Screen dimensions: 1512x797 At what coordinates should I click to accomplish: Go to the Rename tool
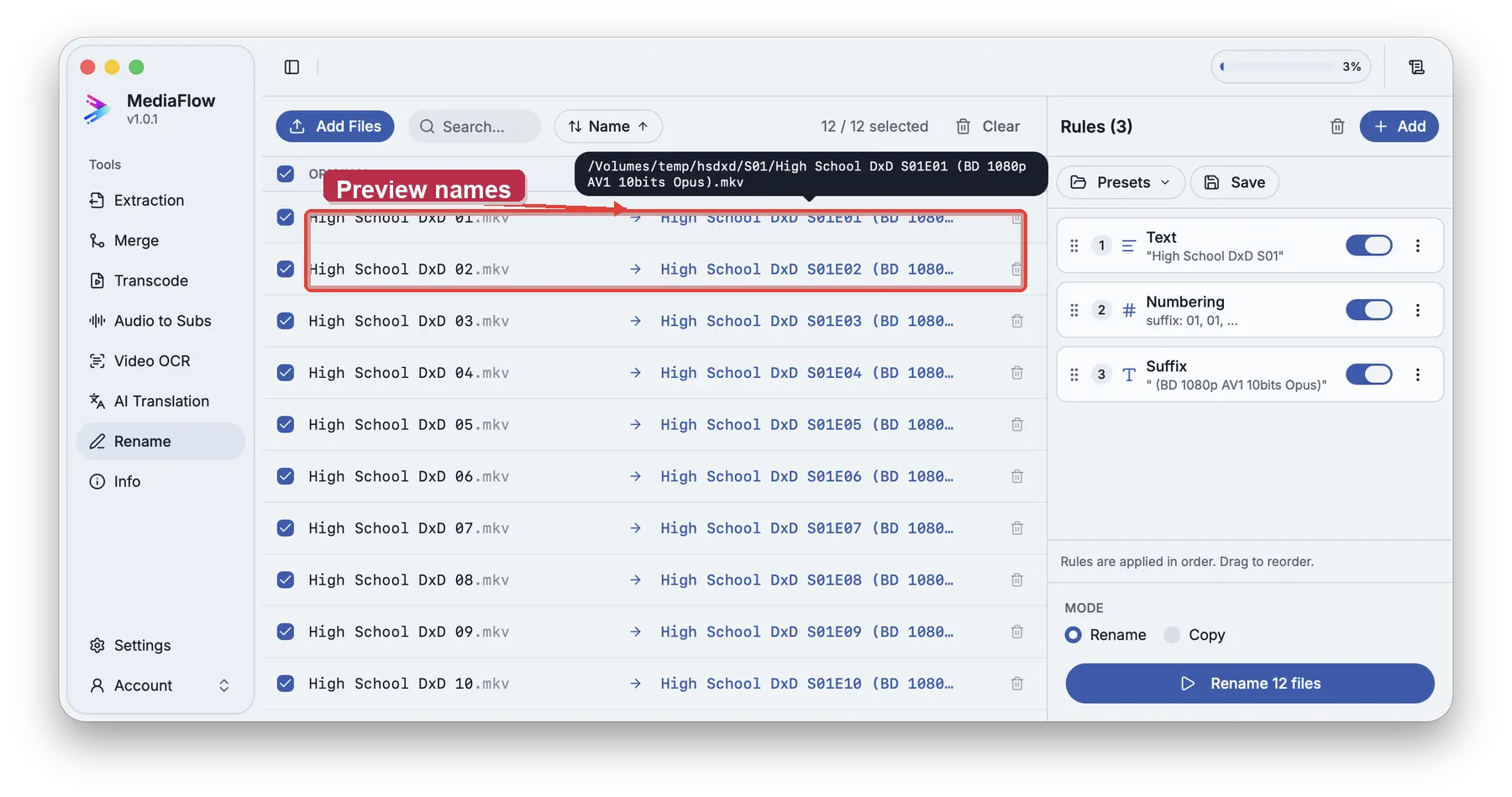coord(160,442)
